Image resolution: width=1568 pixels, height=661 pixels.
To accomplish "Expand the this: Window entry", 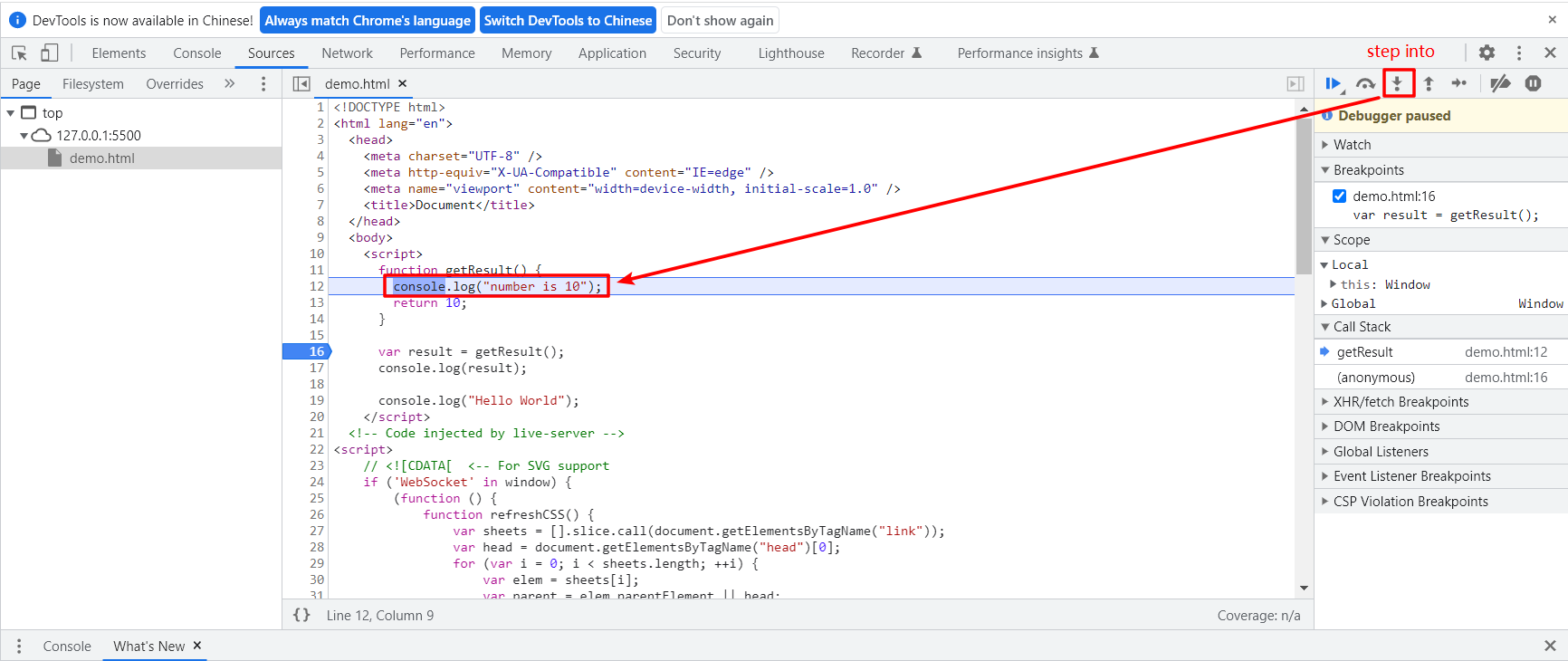I will click(1333, 284).
